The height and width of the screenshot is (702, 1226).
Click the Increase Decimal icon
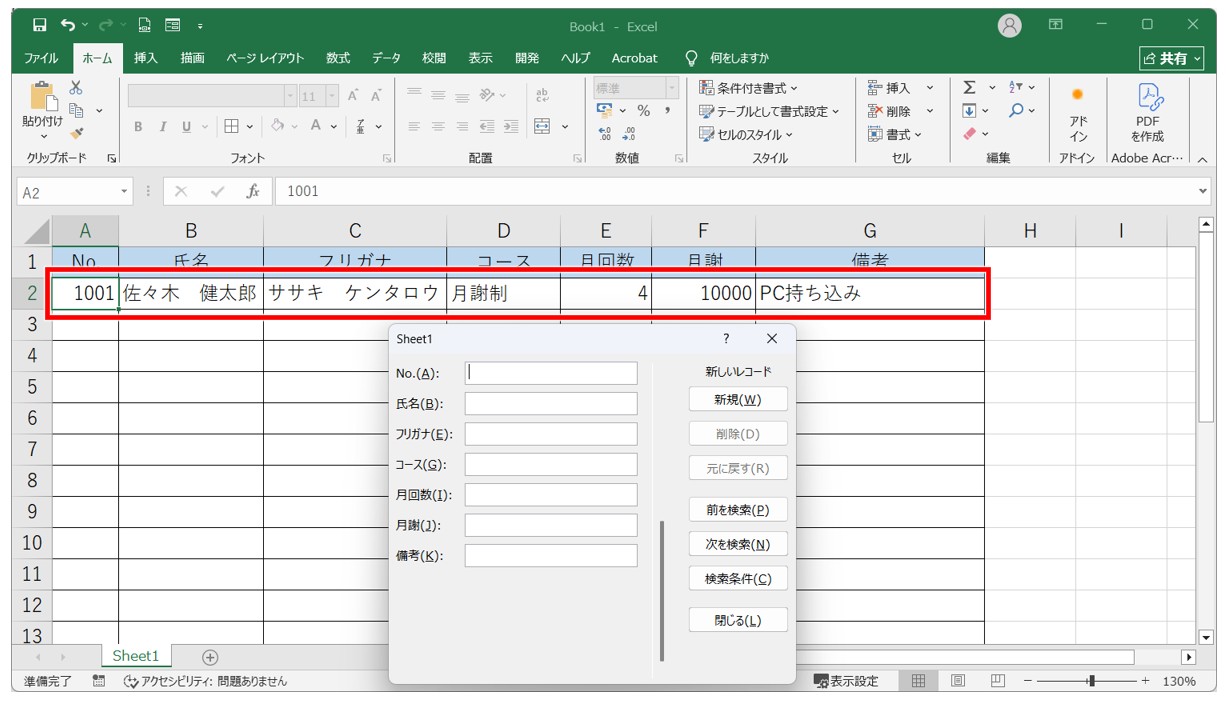pyautogui.click(x=605, y=134)
